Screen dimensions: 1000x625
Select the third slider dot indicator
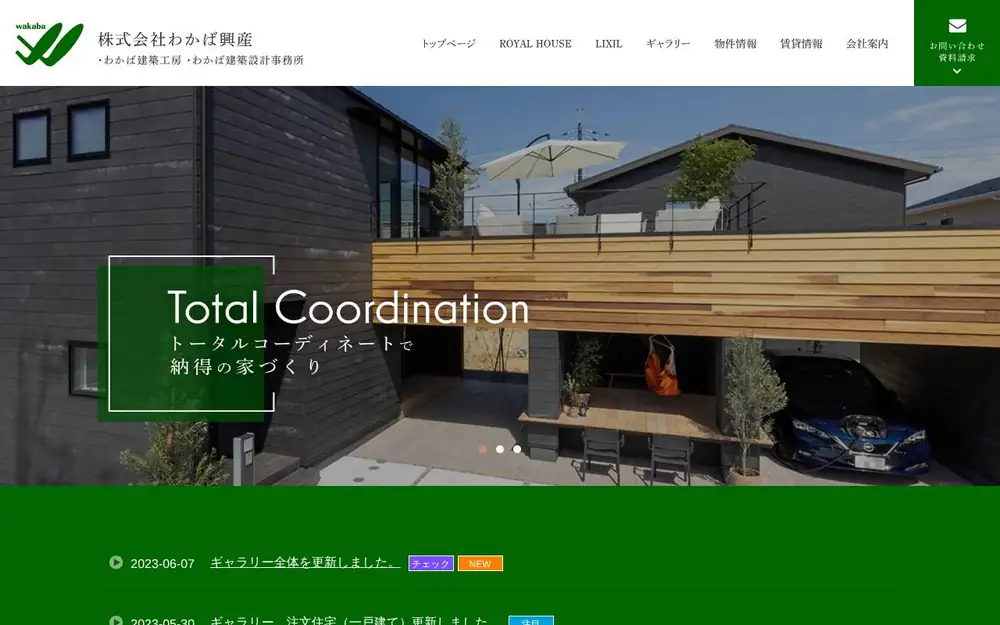click(517, 449)
